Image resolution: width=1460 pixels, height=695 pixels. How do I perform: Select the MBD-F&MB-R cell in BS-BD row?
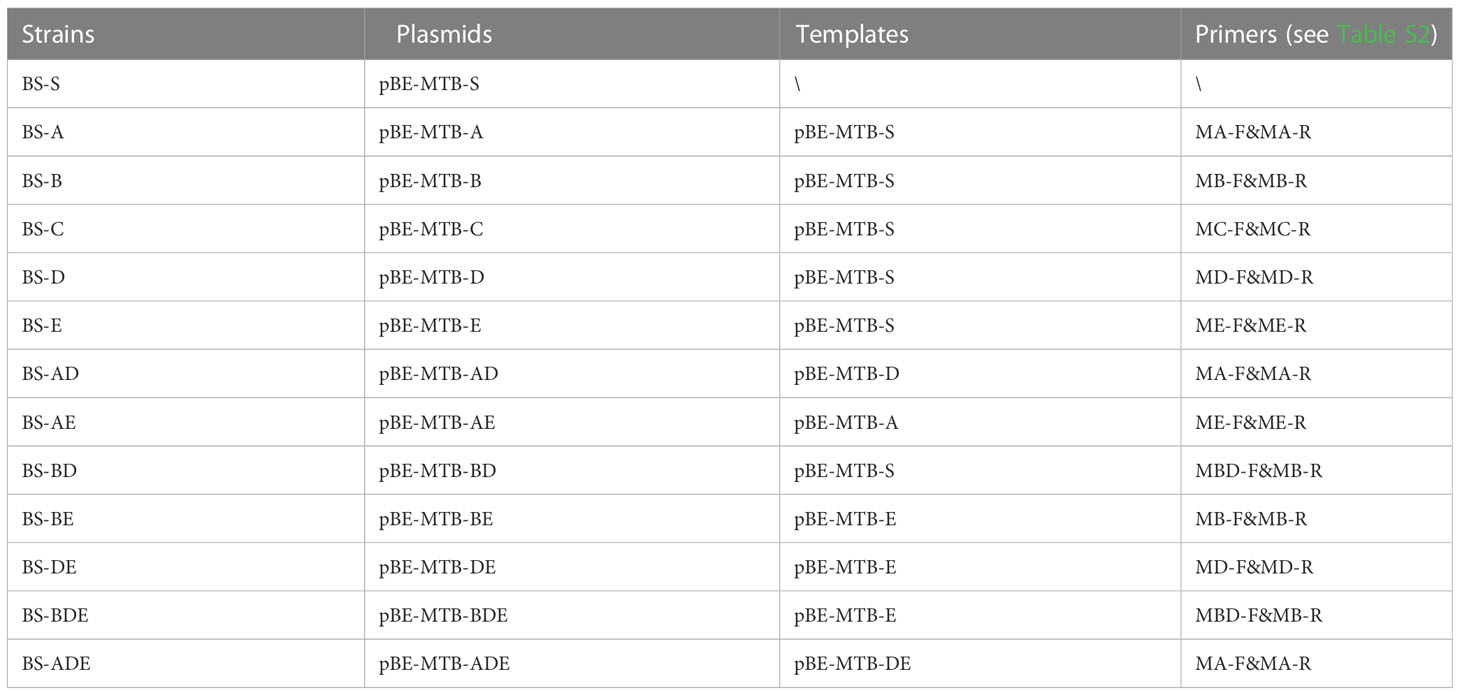(1316, 471)
